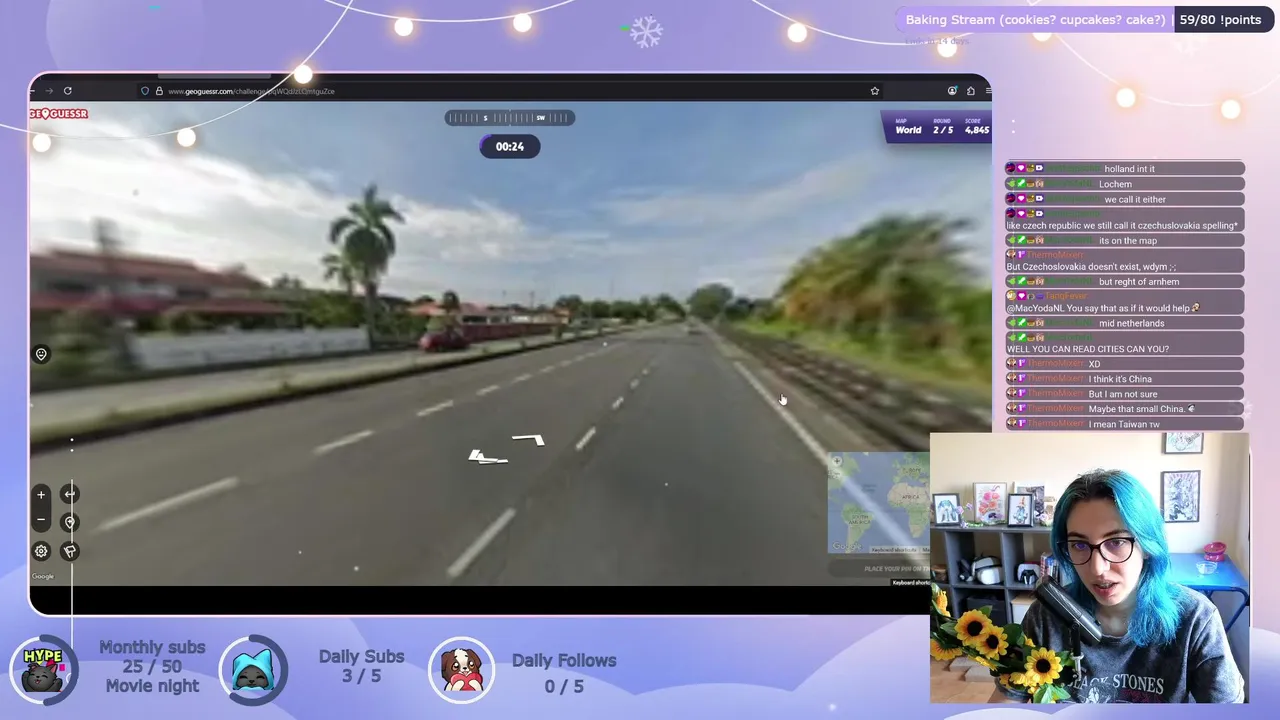Go forward in browser history
1280x720 pixels.
point(49,91)
